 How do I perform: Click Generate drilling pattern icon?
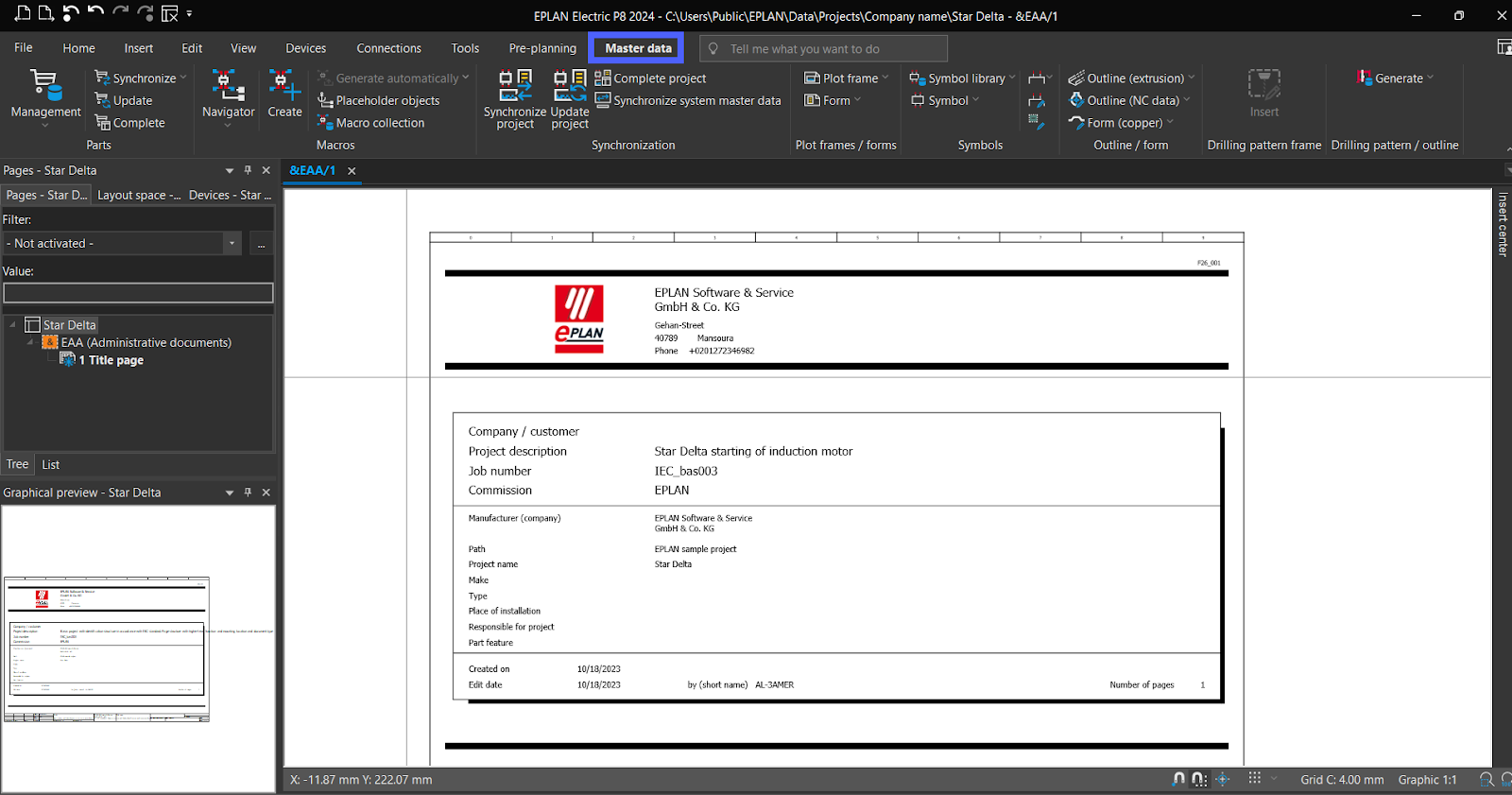point(1365,78)
